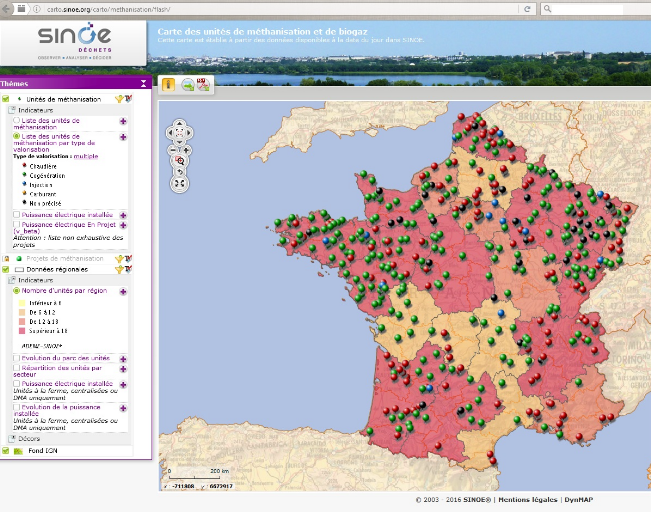Open the Mentions légales link

(x=527, y=498)
